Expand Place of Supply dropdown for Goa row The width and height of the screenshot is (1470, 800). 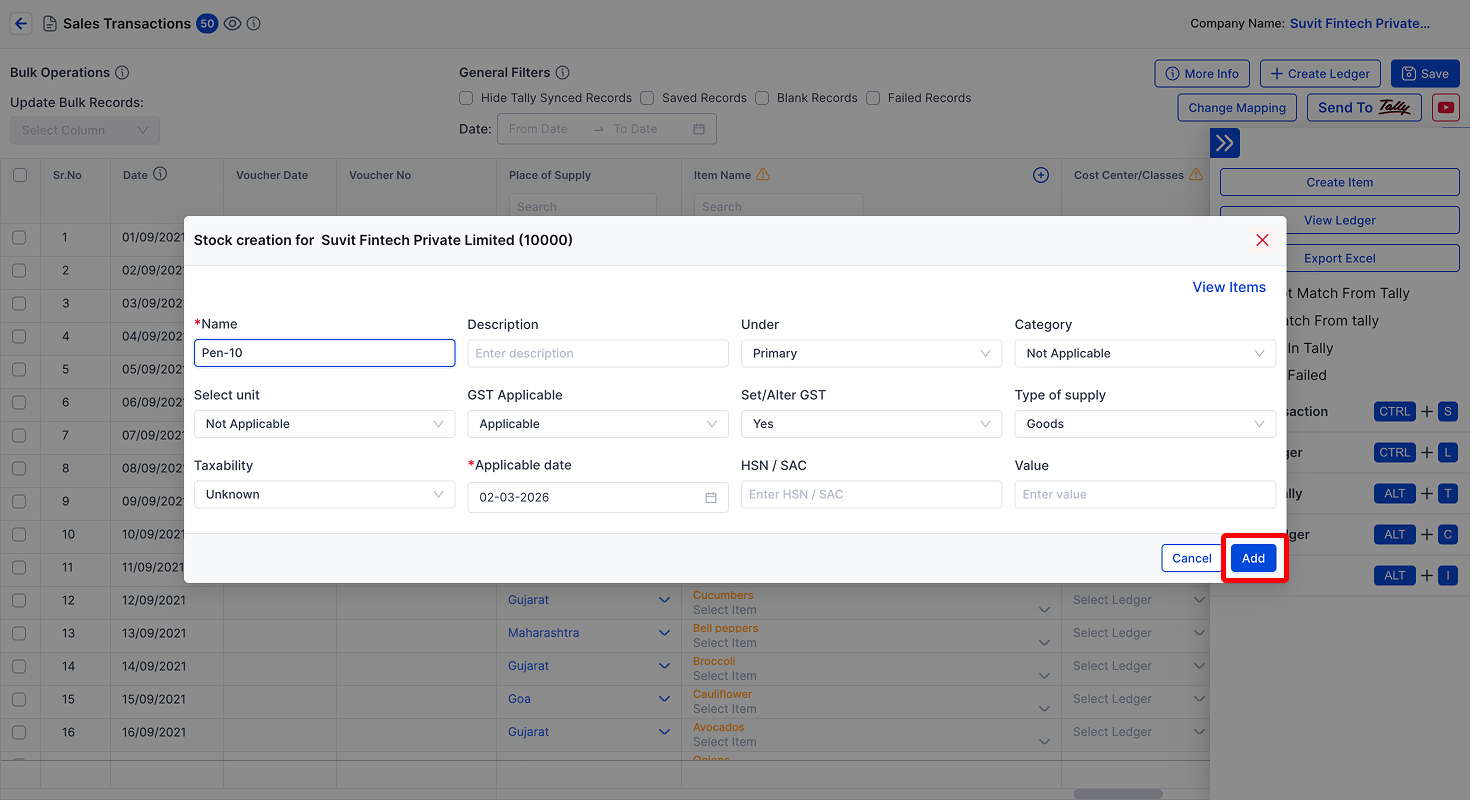tap(664, 699)
